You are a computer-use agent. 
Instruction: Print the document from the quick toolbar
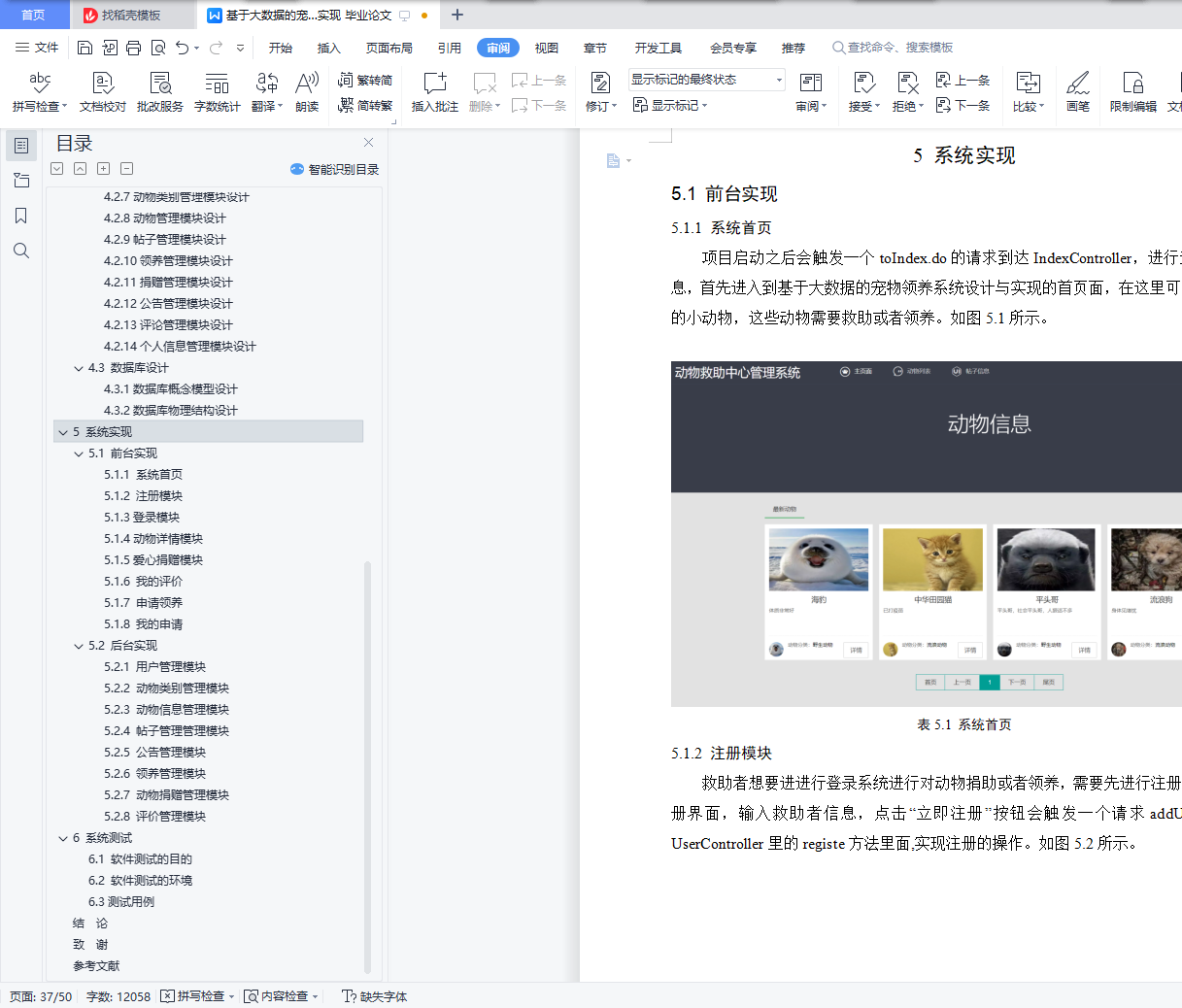point(133,48)
